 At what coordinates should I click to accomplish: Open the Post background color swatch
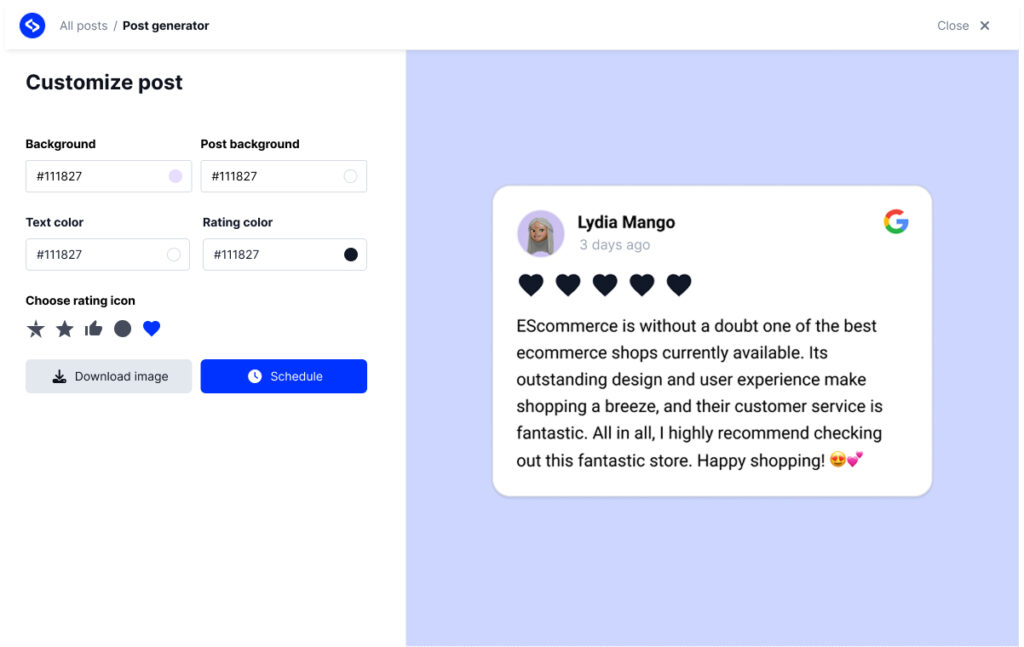click(x=350, y=176)
